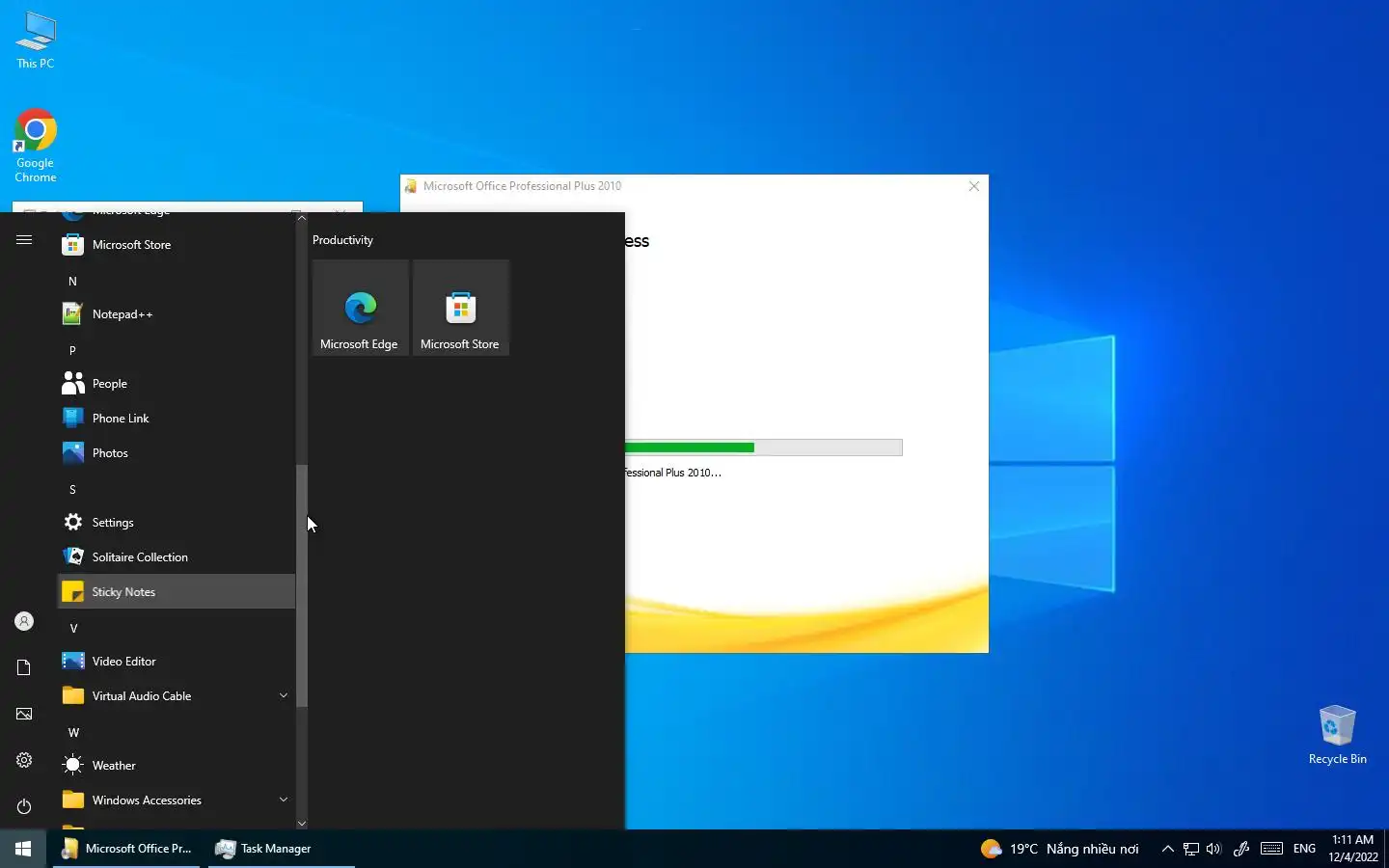1389x868 pixels.
Task: Jump to letter V in app list
Action: coord(177,628)
